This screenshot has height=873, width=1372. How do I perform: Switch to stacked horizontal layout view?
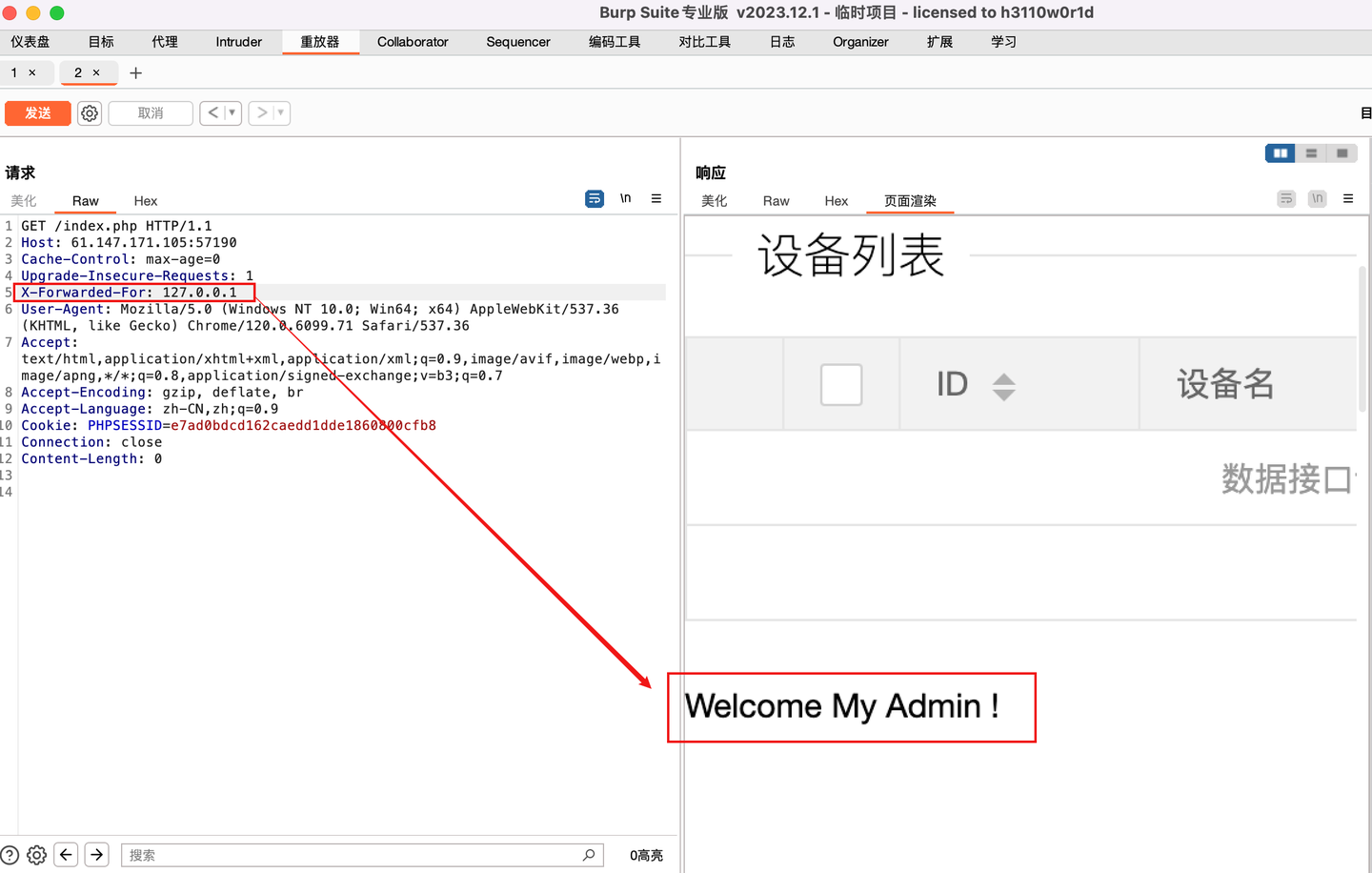1311,152
